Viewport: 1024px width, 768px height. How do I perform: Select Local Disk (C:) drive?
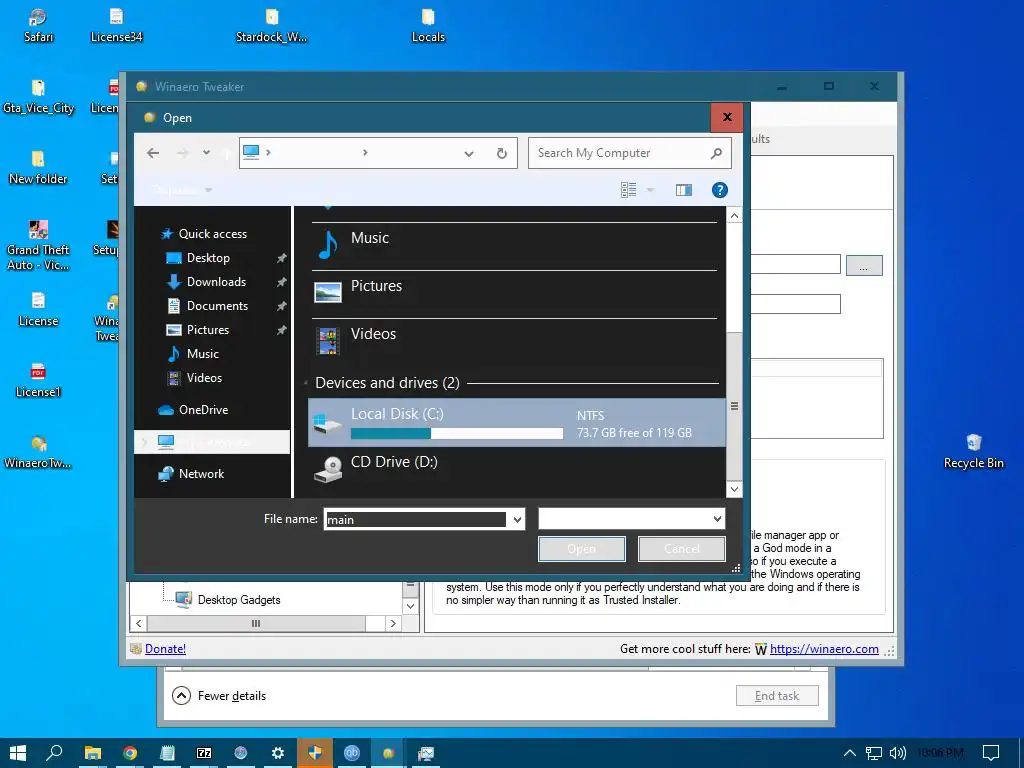[516, 423]
